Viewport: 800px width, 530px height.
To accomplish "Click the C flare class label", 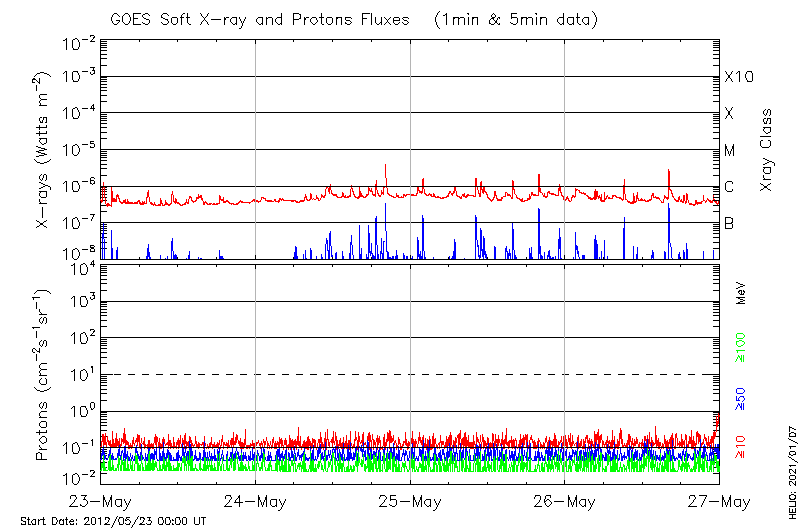I will point(730,187).
